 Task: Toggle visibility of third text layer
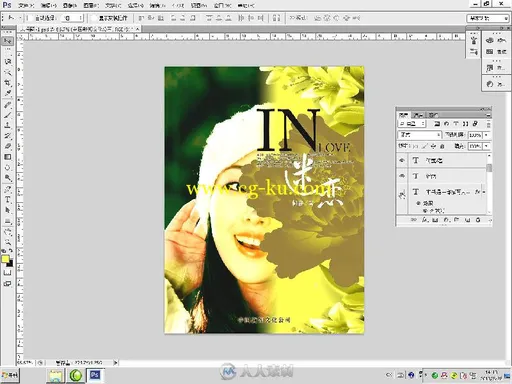point(402,192)
